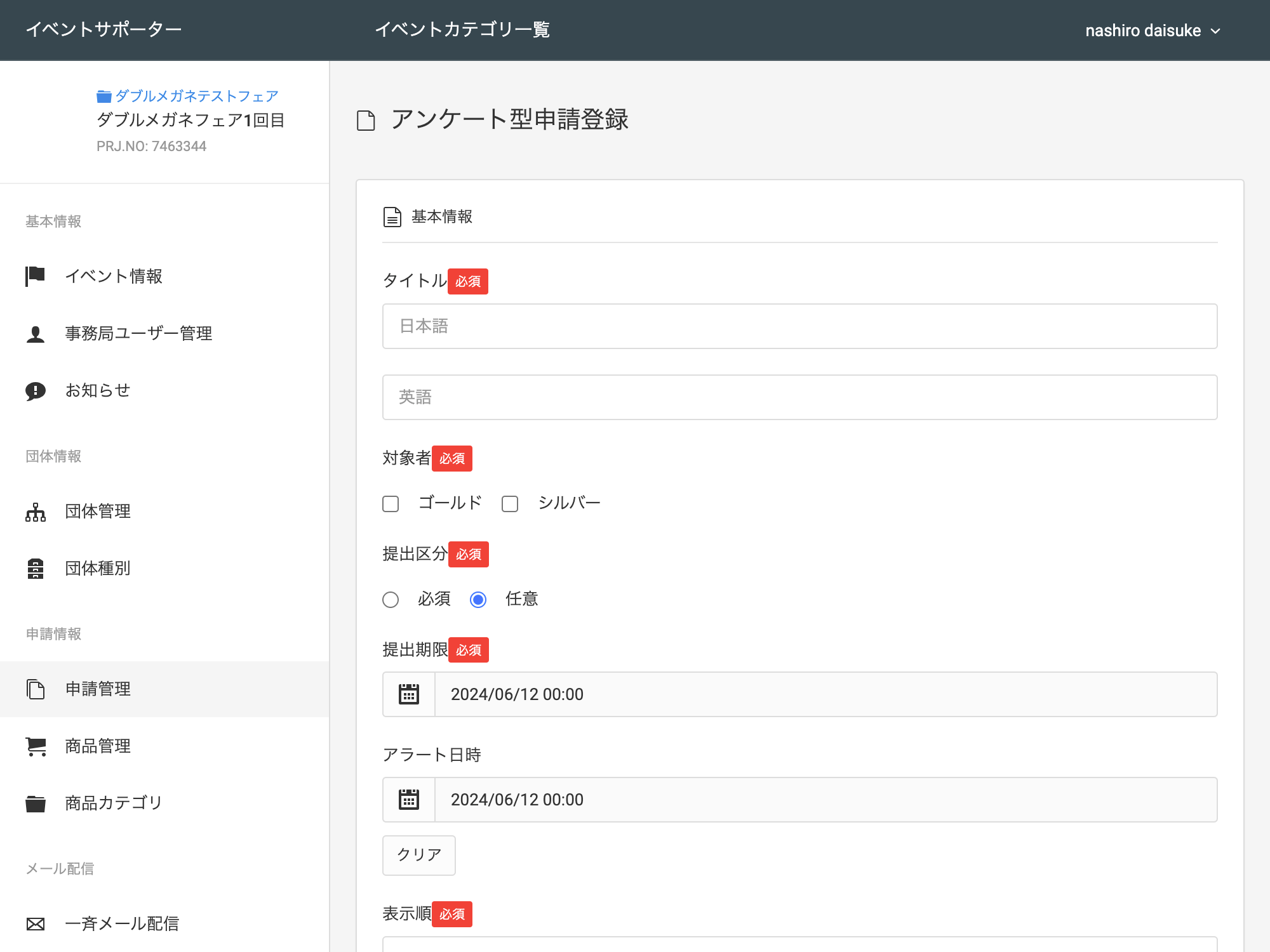Click the org chart icon beside 団体管理
This screenshot has height=952, width=1270.
[x=36, y=512]
